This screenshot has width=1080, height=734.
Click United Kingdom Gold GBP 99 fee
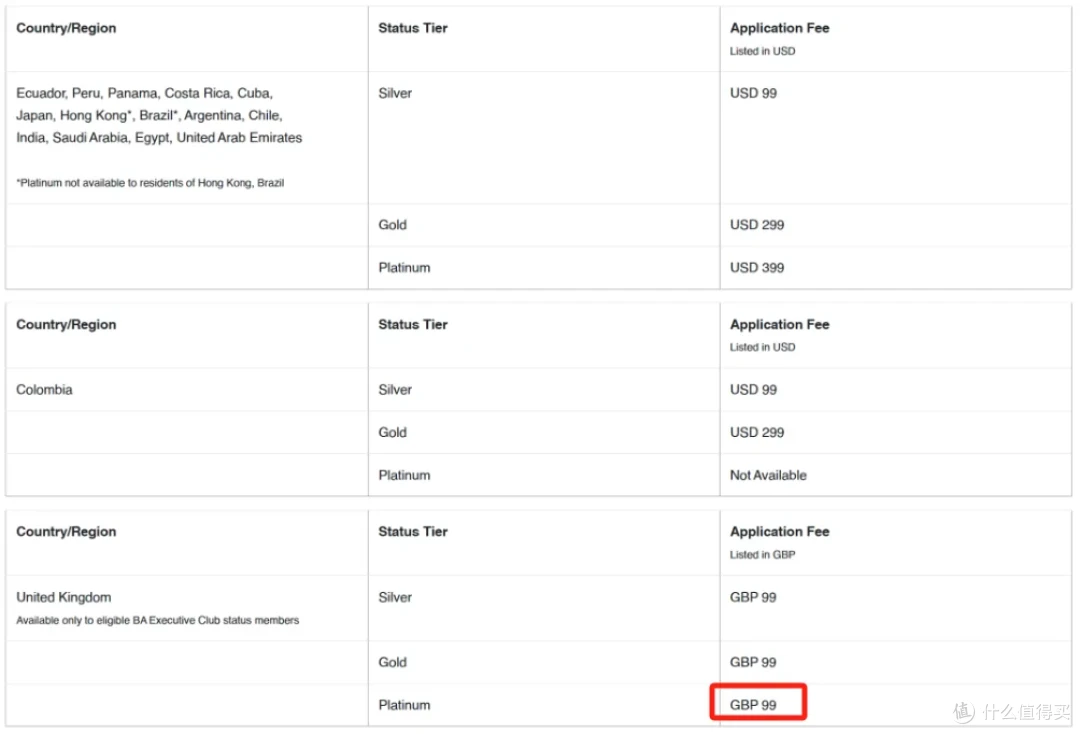coord(753,662)
